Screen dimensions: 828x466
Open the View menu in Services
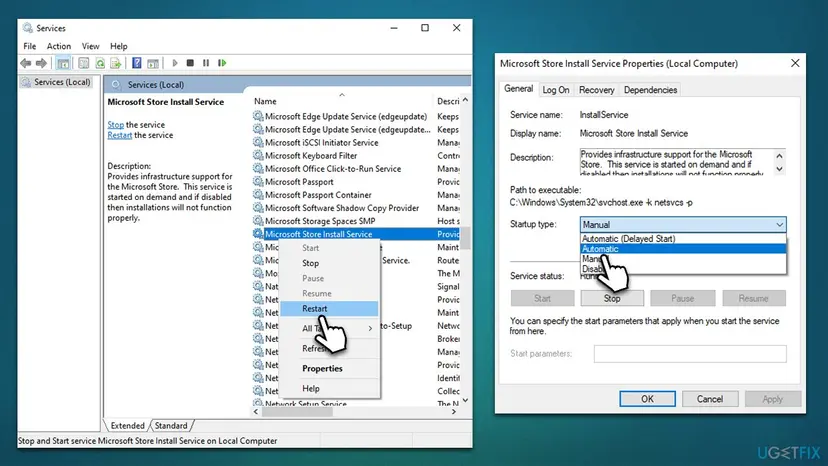click(x=90, y=46)
